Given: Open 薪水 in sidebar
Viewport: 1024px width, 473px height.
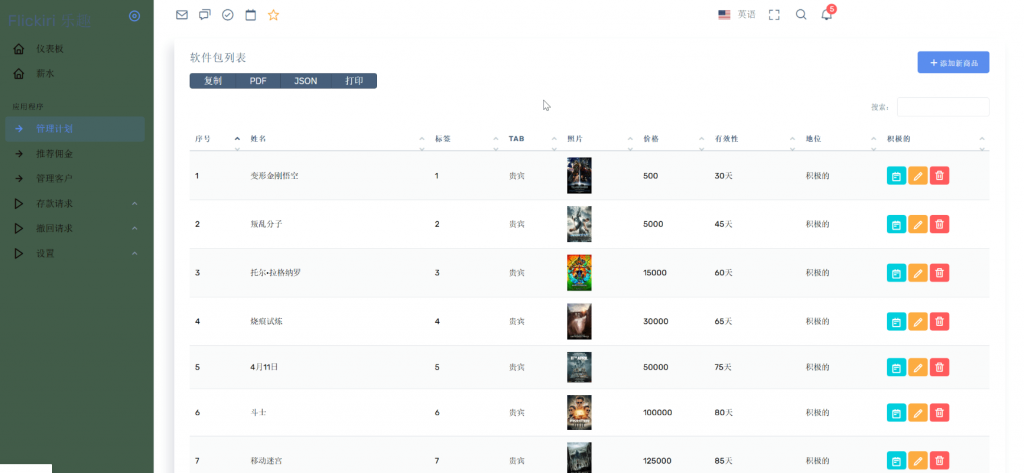Looking at the screenshot, I should click(x=45, y=74).
